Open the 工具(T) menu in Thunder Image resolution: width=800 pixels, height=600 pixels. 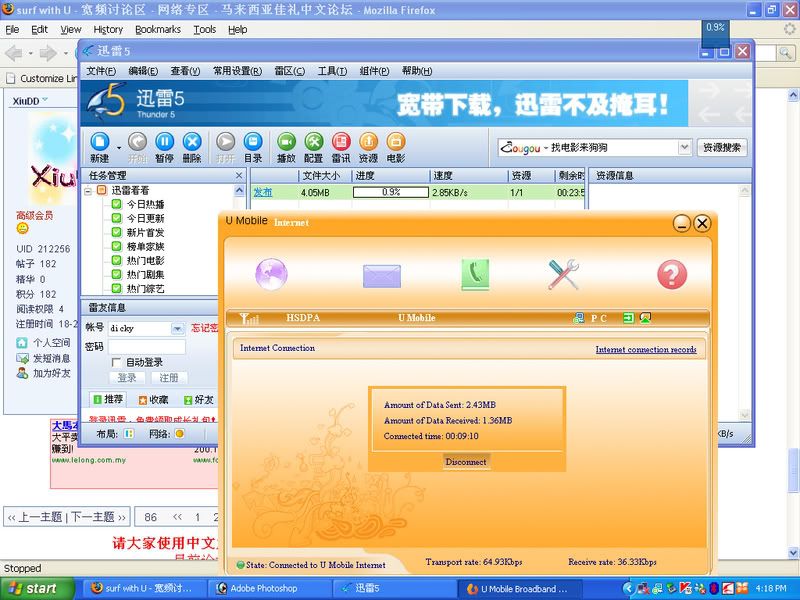[x=332, y=71]
